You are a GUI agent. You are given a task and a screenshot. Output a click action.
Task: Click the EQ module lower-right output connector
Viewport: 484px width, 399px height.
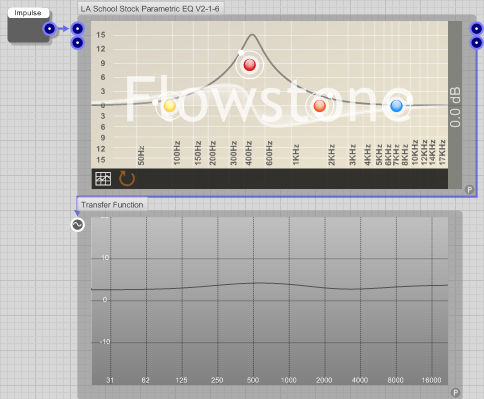coord(477,43)
